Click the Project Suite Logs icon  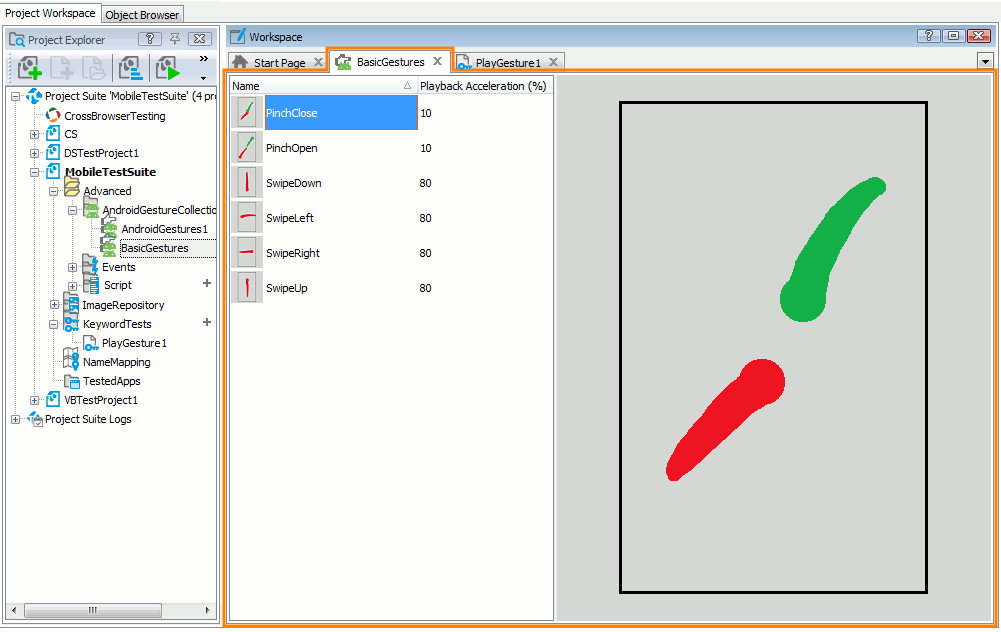click(x=34, y=419)
